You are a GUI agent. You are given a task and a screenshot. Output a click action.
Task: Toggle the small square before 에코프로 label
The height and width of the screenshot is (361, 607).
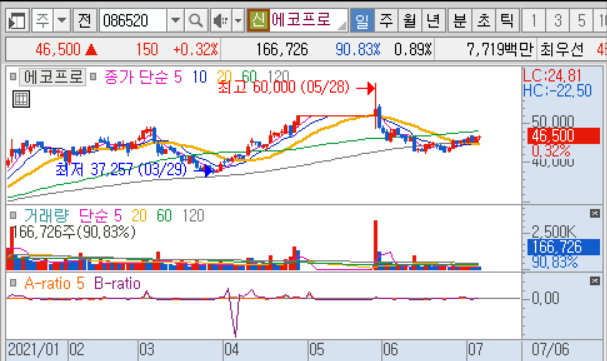pos(13,77)
